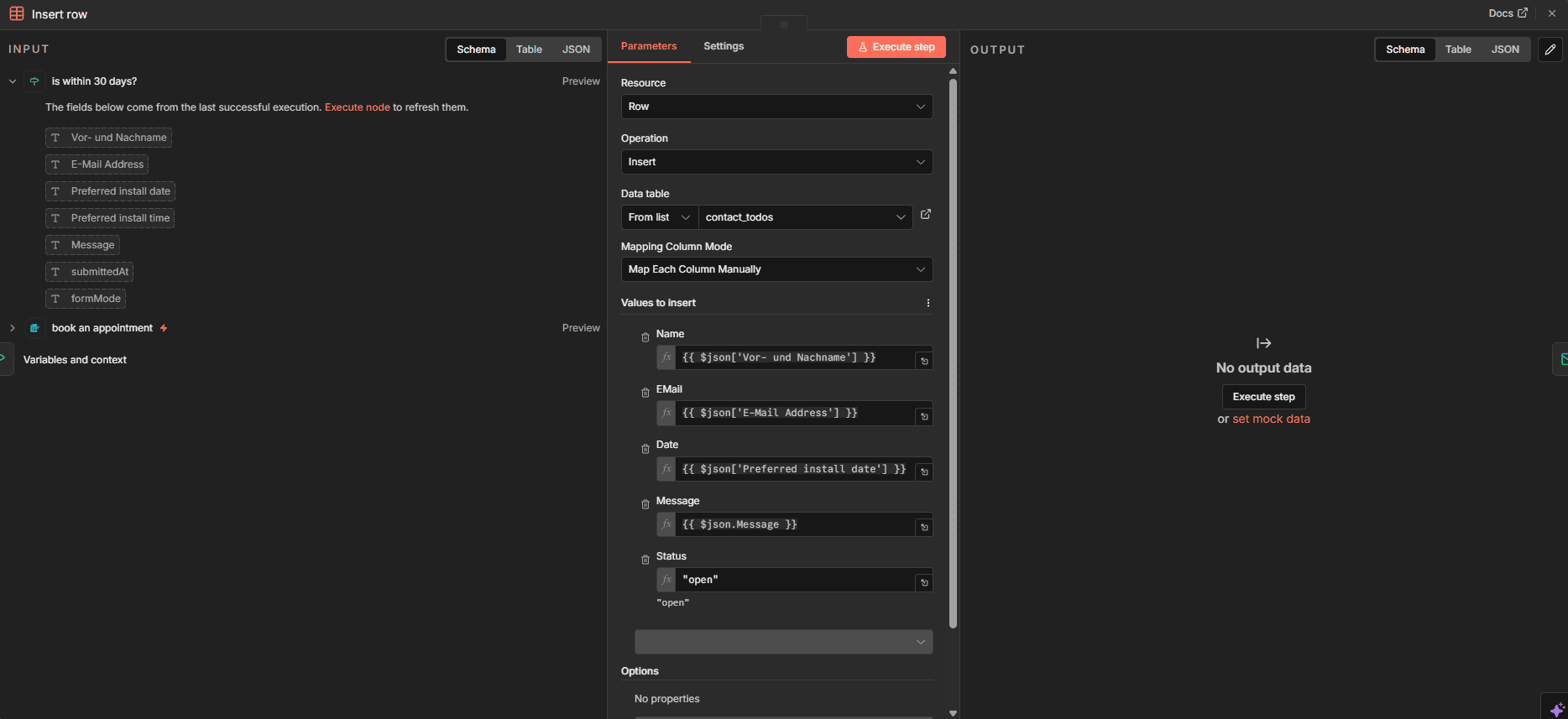Delete the Name column mapping via trash icon
1568x719 pixels.
click(645, 337)
